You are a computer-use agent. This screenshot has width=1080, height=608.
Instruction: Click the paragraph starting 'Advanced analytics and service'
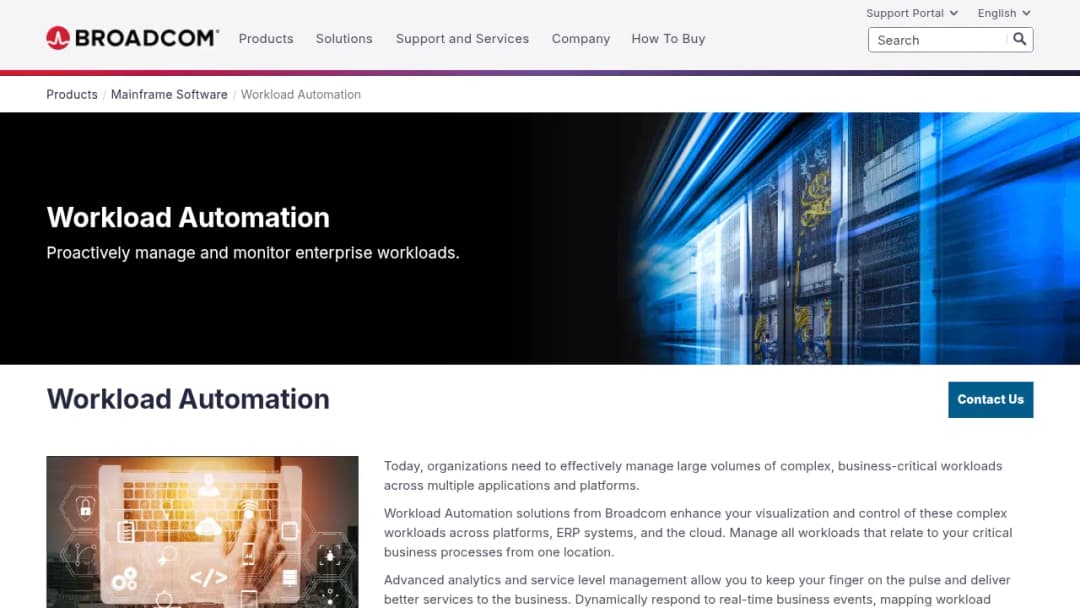click(697, 589)
